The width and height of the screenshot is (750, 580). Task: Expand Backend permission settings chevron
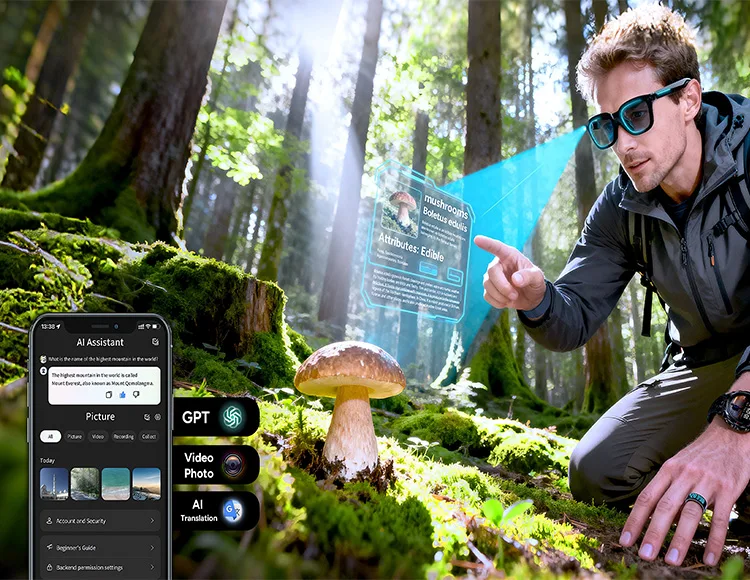152,568
